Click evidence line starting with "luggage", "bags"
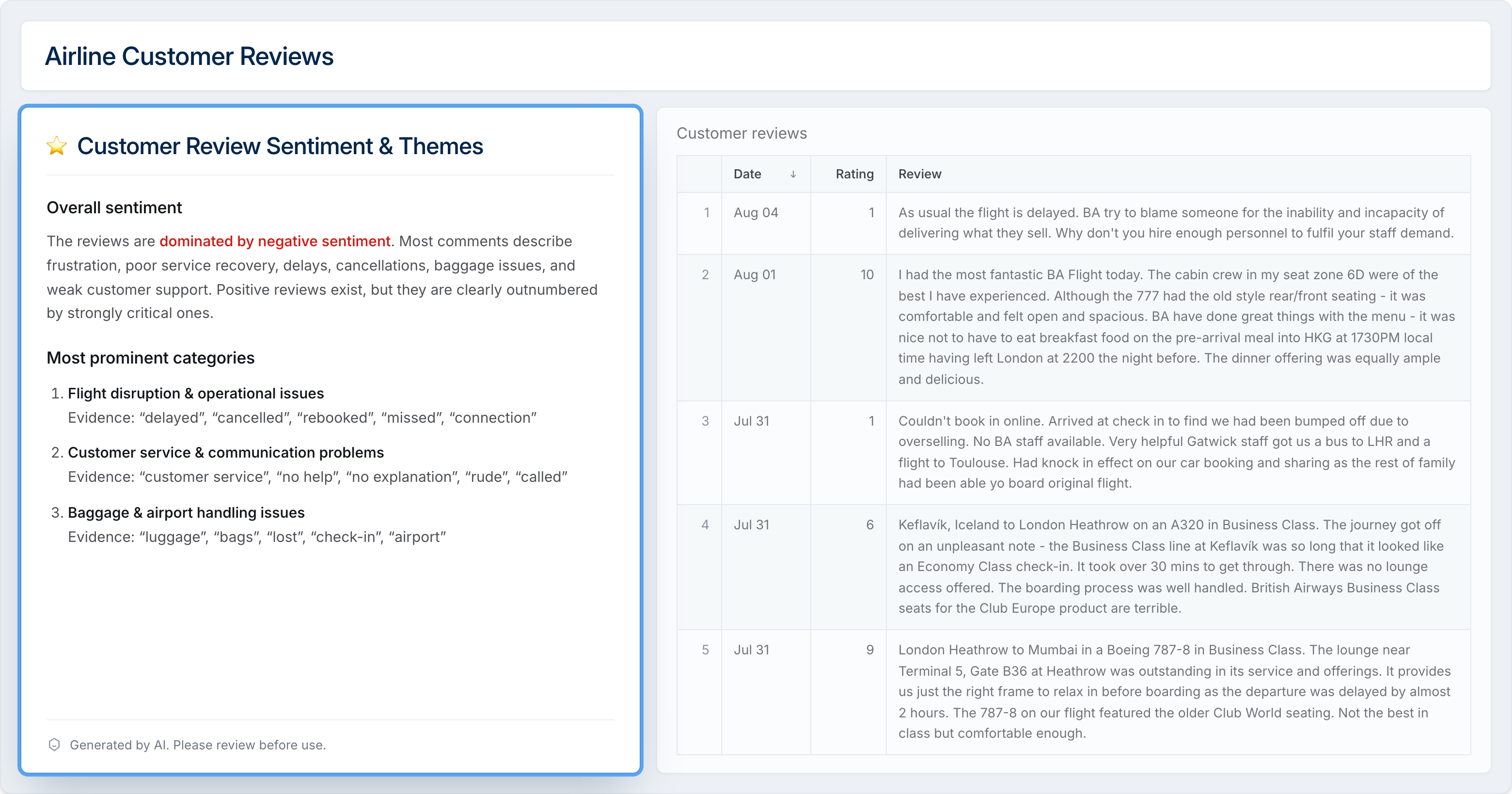1512x794 pixels. coord(257,537)
